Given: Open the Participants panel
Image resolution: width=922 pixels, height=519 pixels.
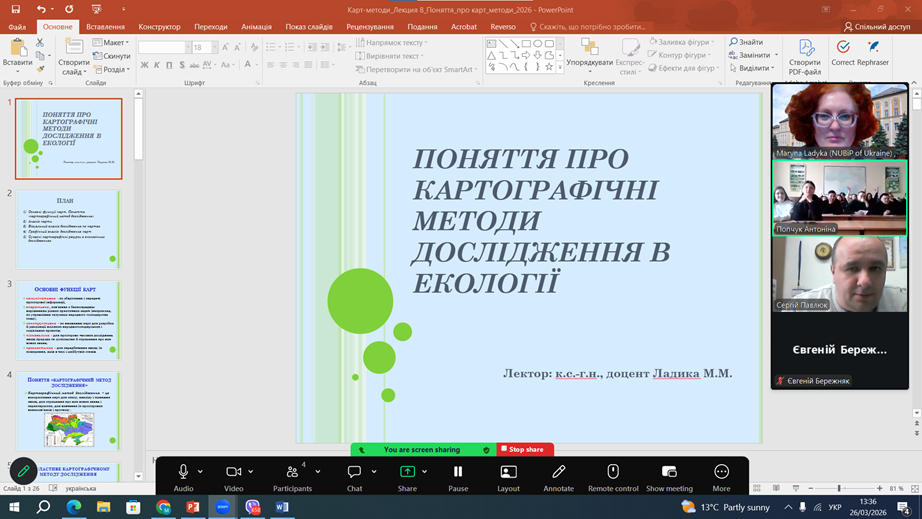Looking at the screenshot, I should click(292, 472).
